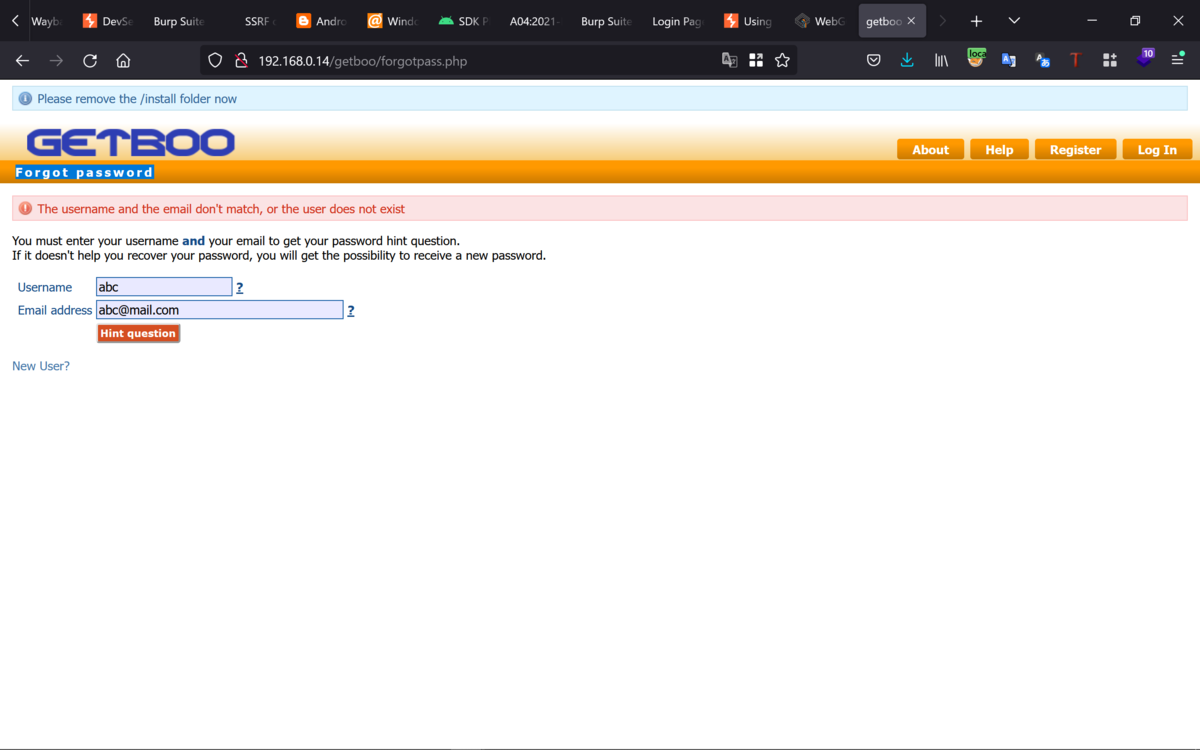
Task: Bookmark this page with the star
Action: click(782, 61)
